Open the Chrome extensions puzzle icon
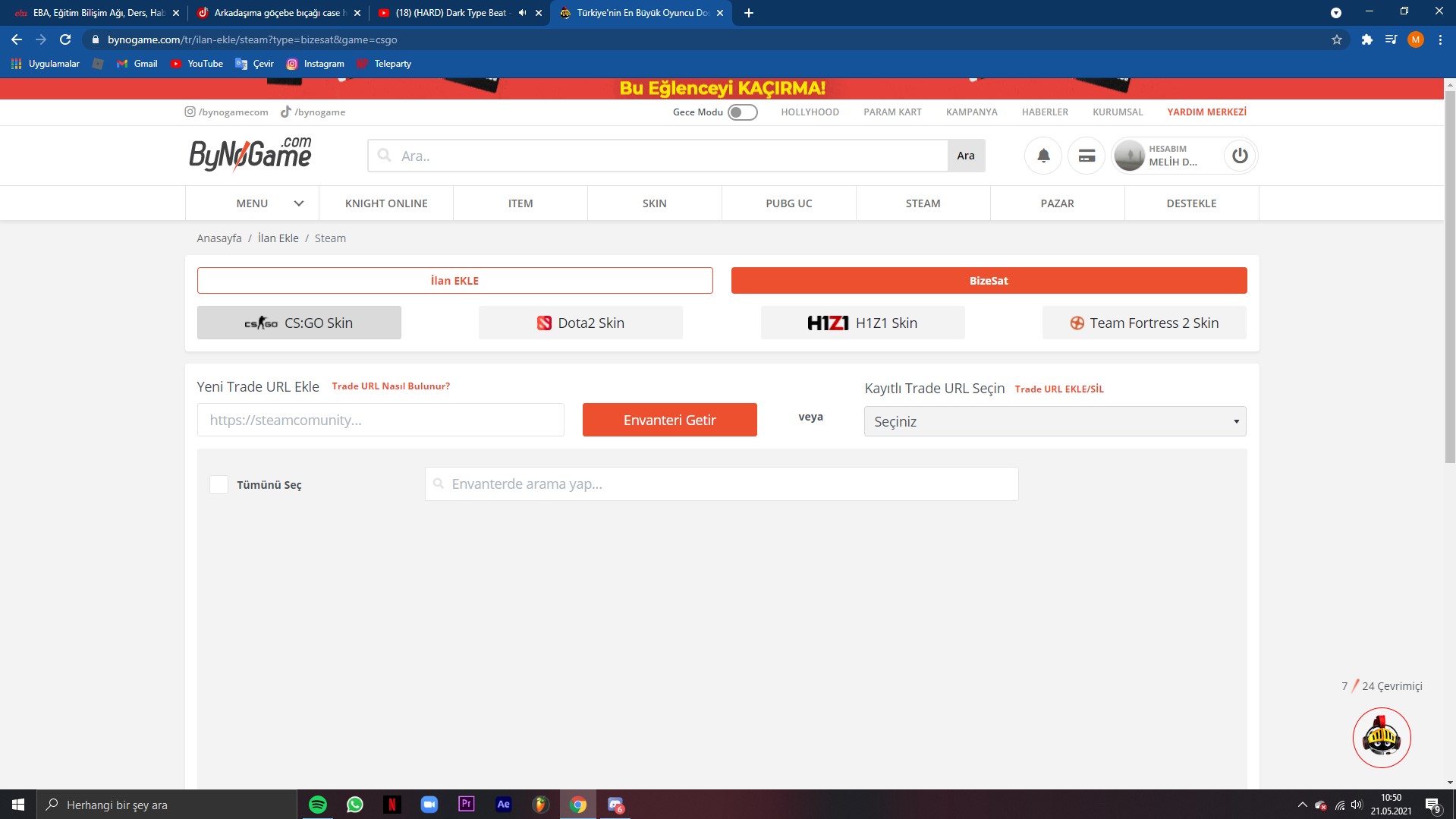This screenshot has width=1456, height=819. 1366,39
